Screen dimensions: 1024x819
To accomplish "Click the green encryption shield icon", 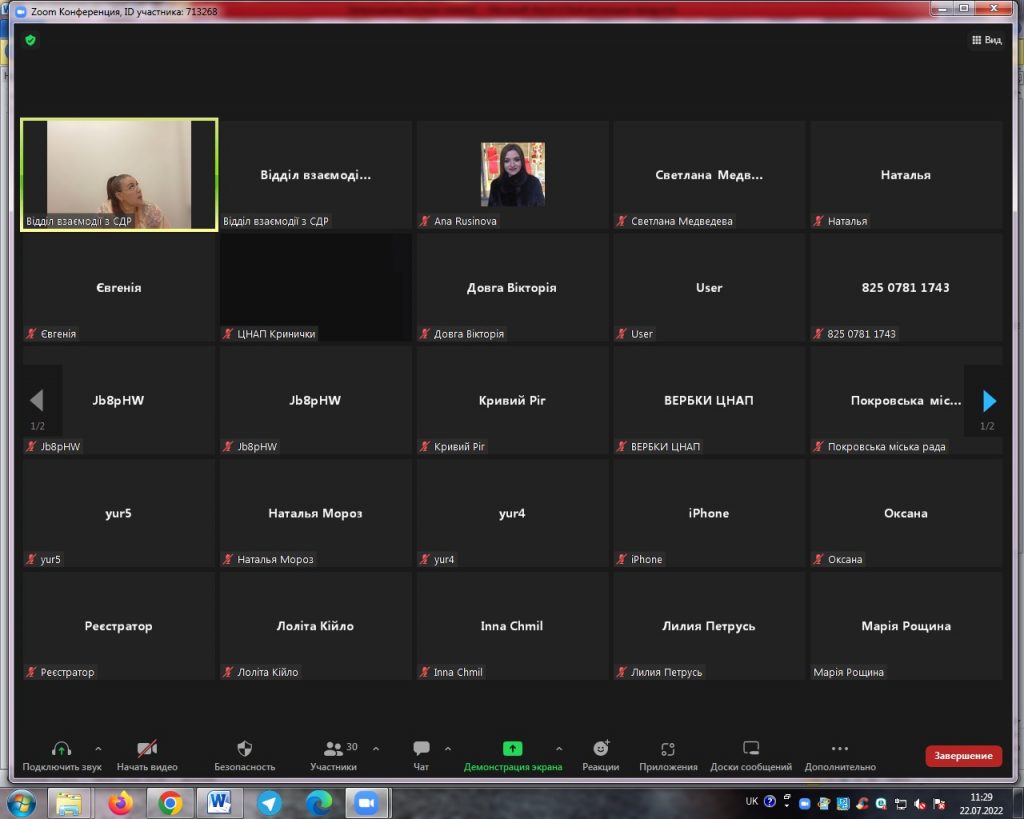I will point(30,40).
